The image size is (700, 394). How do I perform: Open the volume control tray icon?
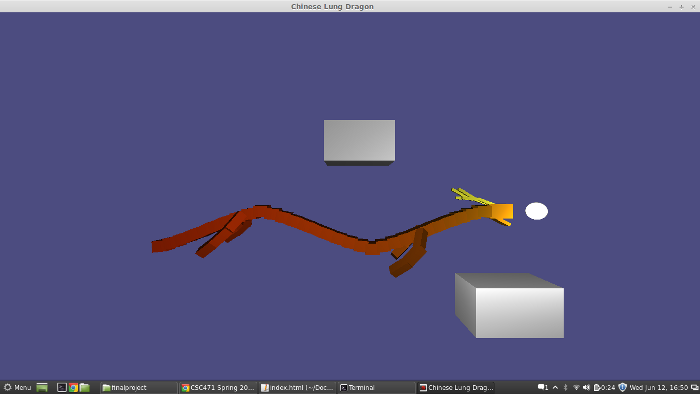[586, 387]
